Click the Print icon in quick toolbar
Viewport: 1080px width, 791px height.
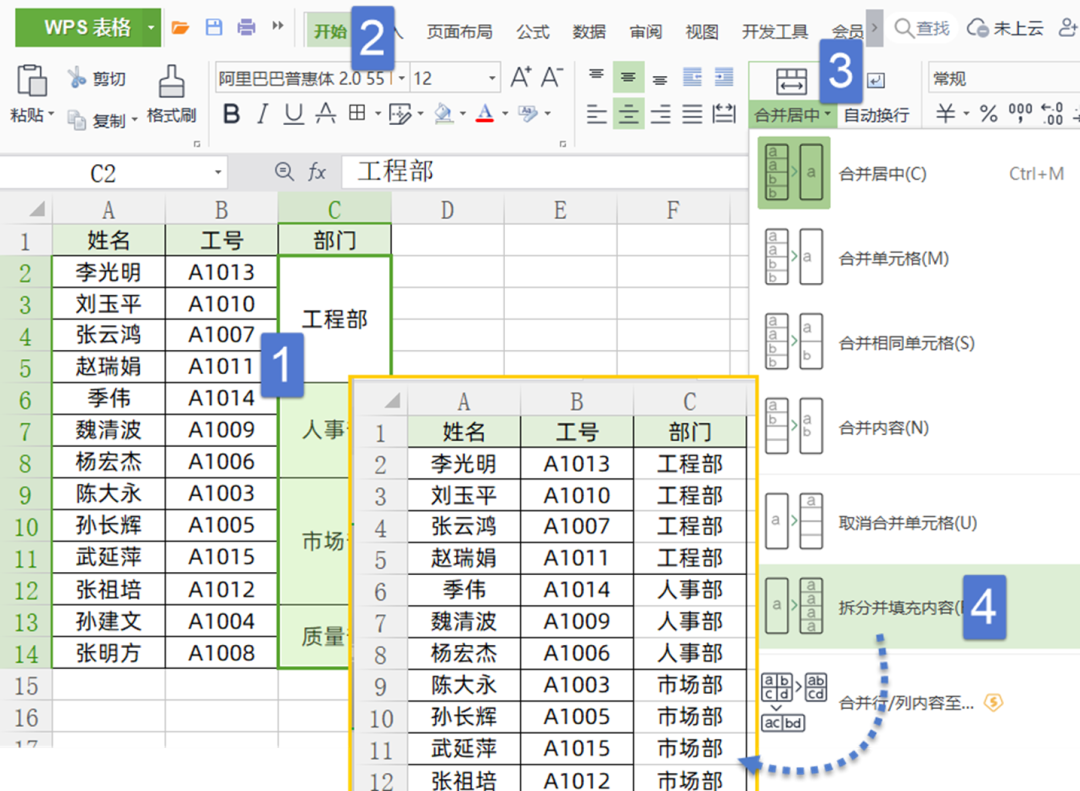point(246,28)
